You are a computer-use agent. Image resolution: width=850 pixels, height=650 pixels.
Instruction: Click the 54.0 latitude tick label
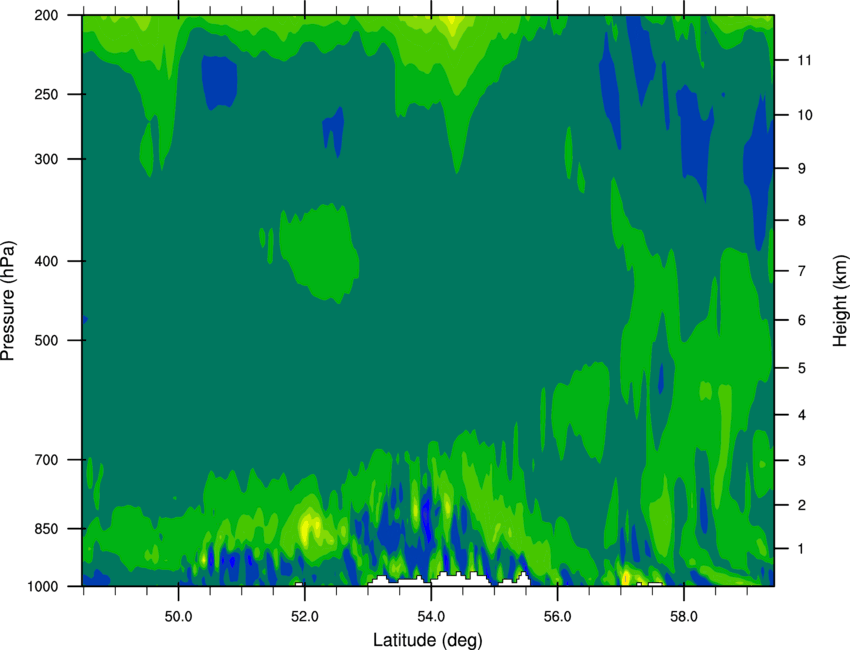click(x=432, y=617)
